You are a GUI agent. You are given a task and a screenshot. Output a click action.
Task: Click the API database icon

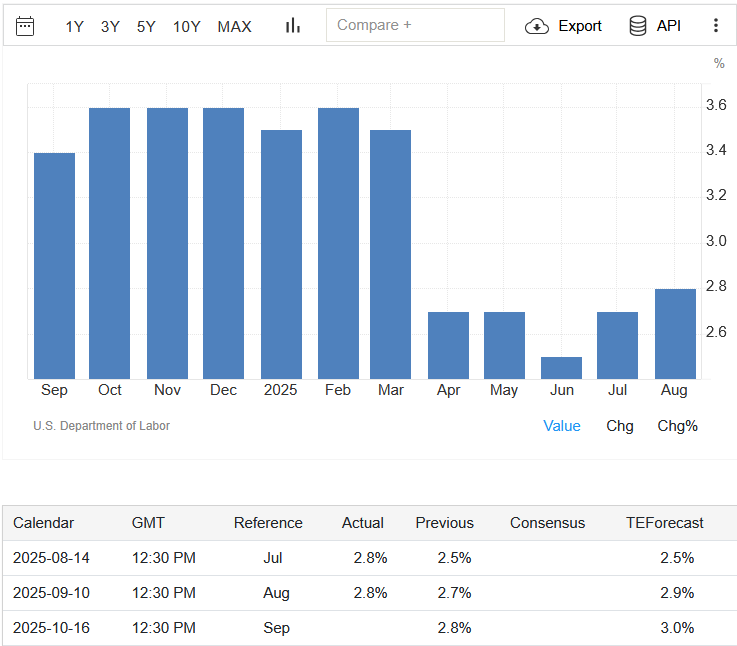[638, 26]
